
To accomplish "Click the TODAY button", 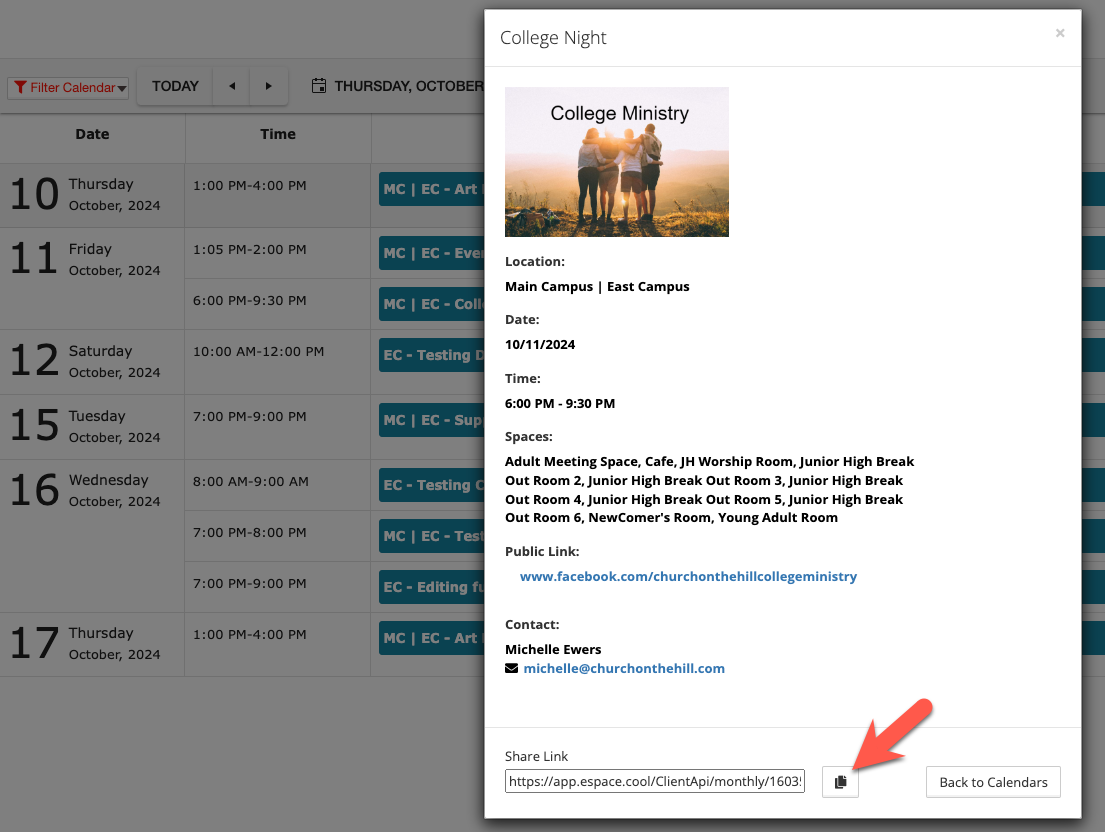I will tap(175, 86).
